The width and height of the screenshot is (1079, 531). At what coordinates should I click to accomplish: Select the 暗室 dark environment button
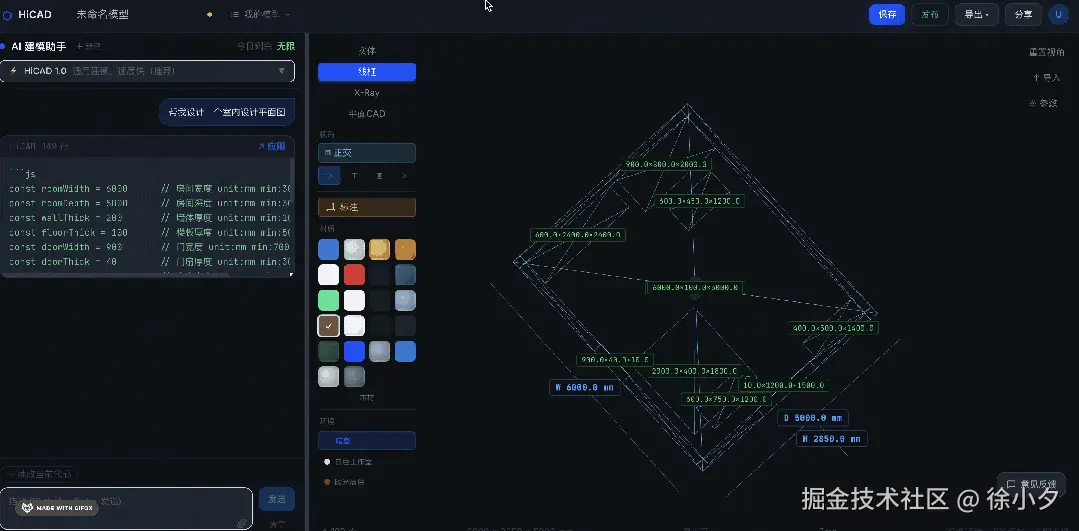point(367,440)
